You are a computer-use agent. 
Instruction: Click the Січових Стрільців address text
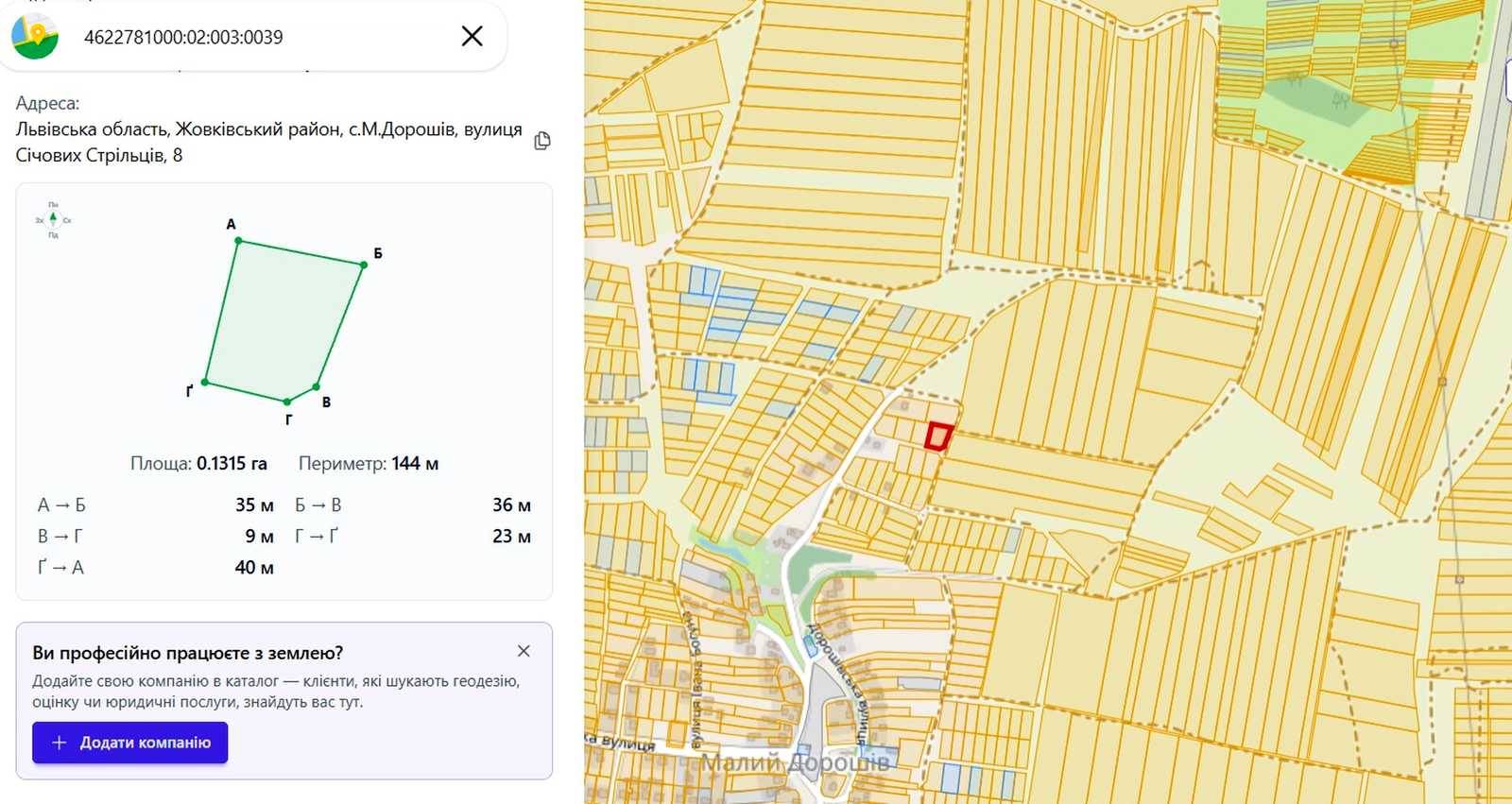tap(98, 155)
